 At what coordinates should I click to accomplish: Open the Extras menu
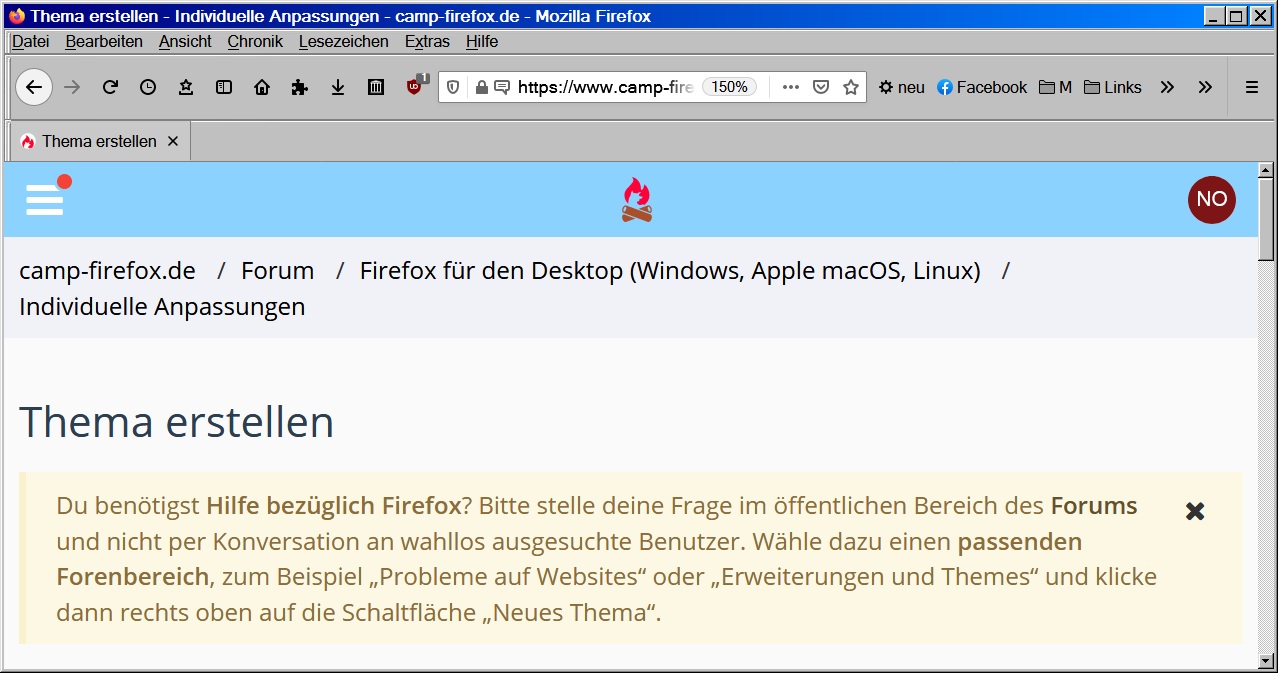[x=427, y=42]
